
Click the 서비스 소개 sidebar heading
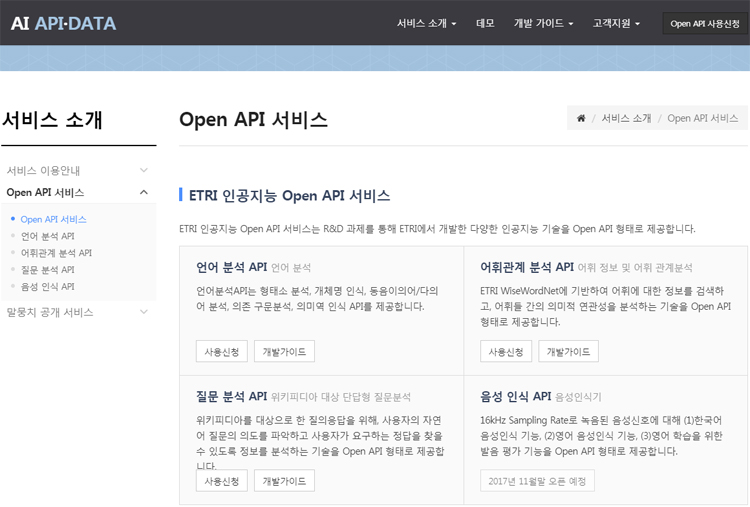(x=52, y=120)
